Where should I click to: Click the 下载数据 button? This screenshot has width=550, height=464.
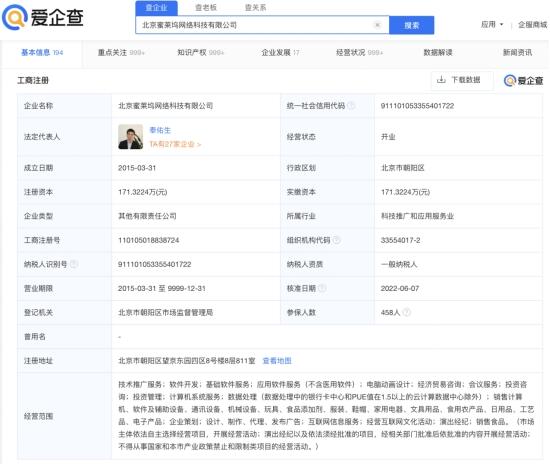click(x=462, y=80)
